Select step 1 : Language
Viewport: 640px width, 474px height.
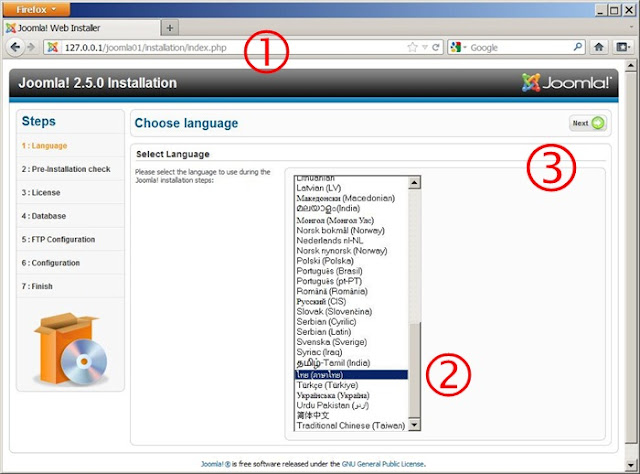[x=44, y=146]
